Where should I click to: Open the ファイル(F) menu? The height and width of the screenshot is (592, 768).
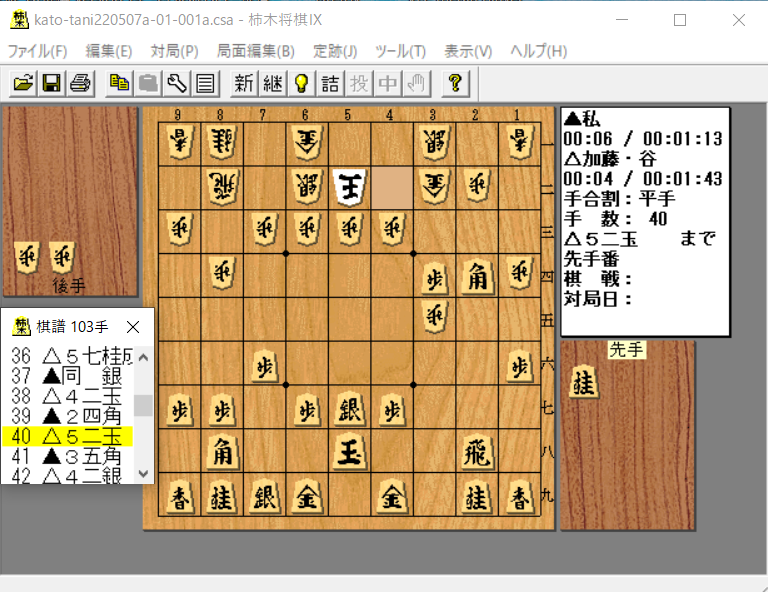pyautogui.click(x=38, y=51)
